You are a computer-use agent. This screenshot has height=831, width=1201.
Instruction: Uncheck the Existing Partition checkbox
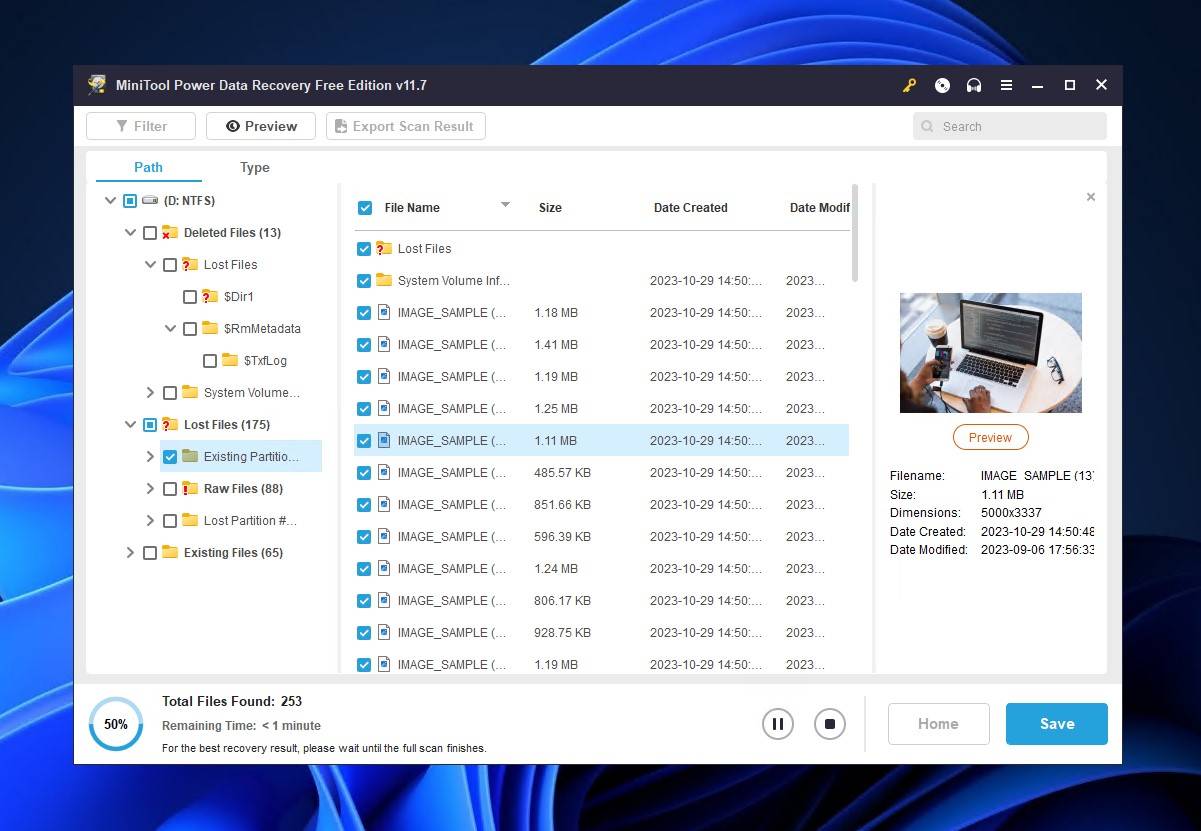pos(170,457)
